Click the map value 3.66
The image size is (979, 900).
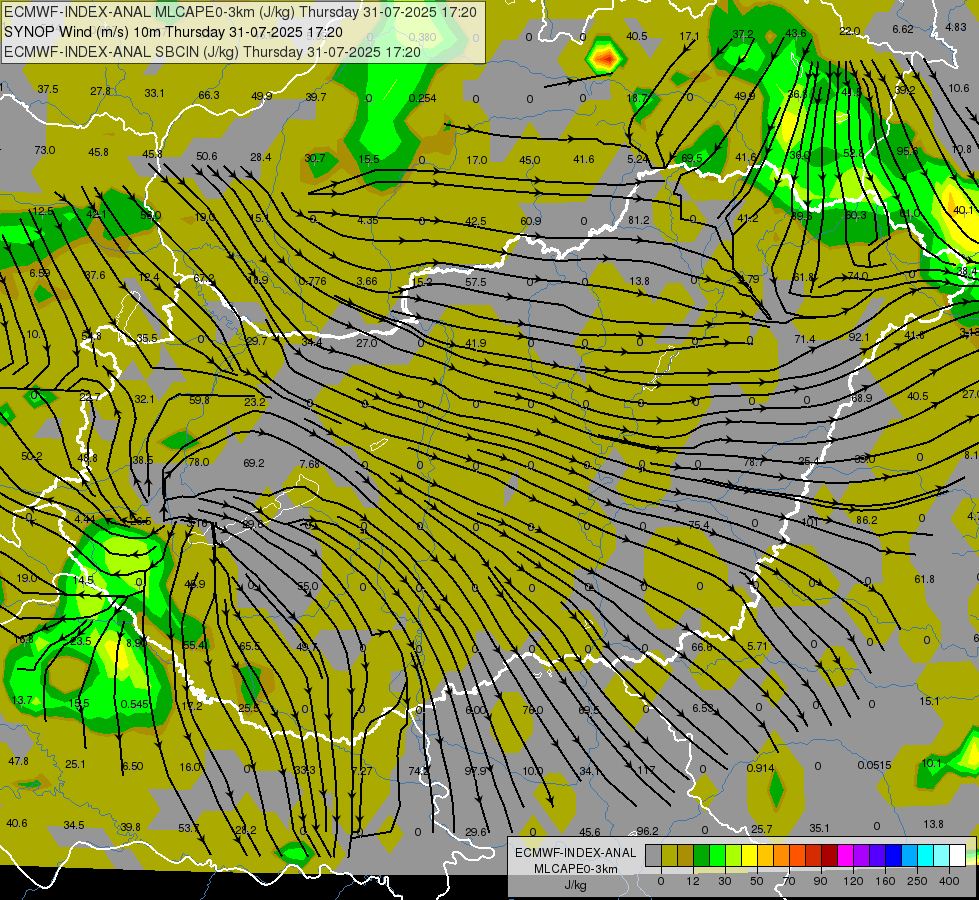point(367,281)
